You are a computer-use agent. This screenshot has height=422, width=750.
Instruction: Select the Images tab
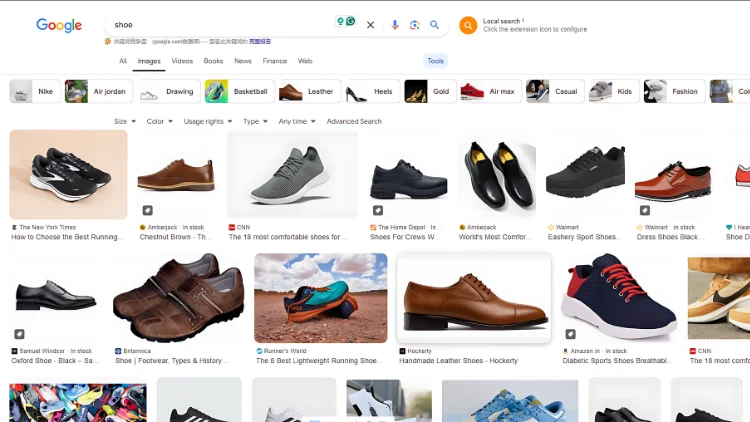coord(149,61)
